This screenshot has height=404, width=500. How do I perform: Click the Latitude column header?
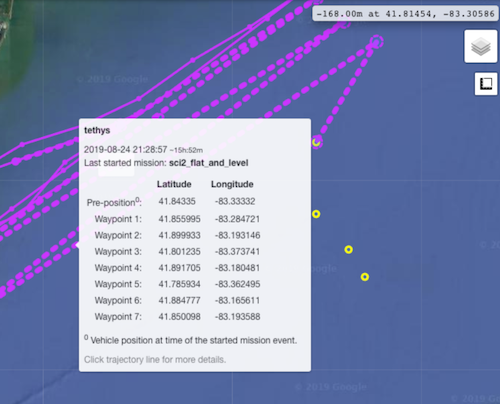tap(174, 184)
